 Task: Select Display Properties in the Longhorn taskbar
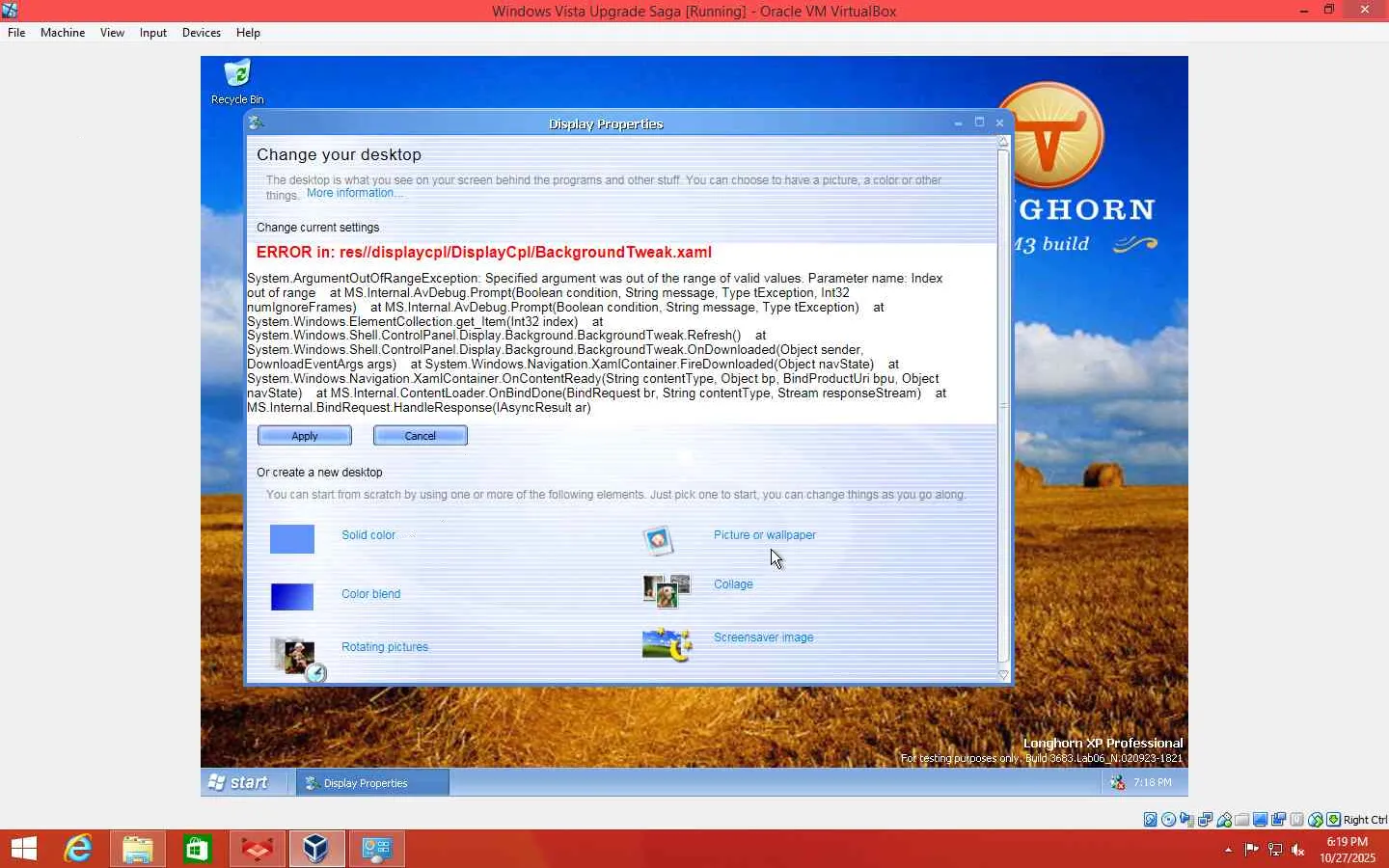pos(372,783)
